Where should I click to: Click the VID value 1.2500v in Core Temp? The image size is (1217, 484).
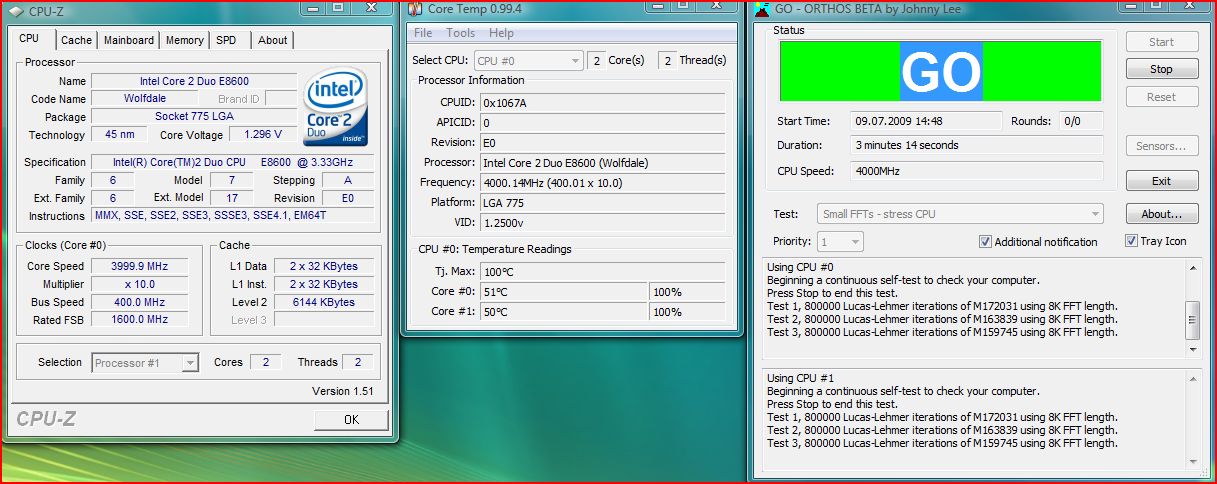(x=602, y=222)
